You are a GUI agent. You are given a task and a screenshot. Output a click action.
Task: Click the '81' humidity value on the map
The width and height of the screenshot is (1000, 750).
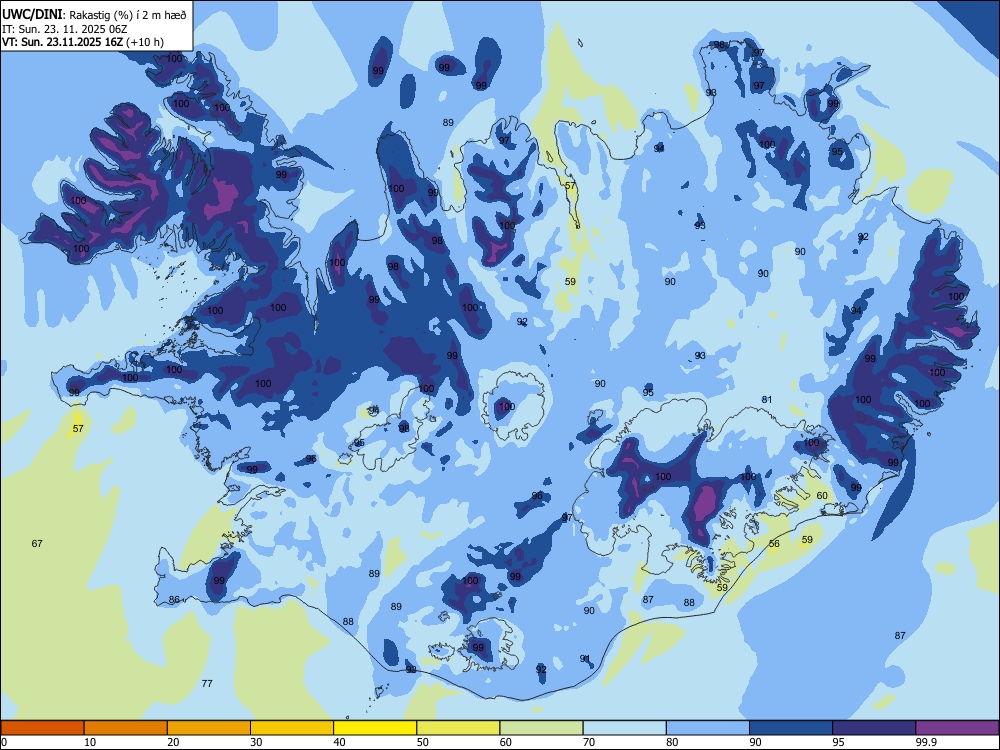767,399
